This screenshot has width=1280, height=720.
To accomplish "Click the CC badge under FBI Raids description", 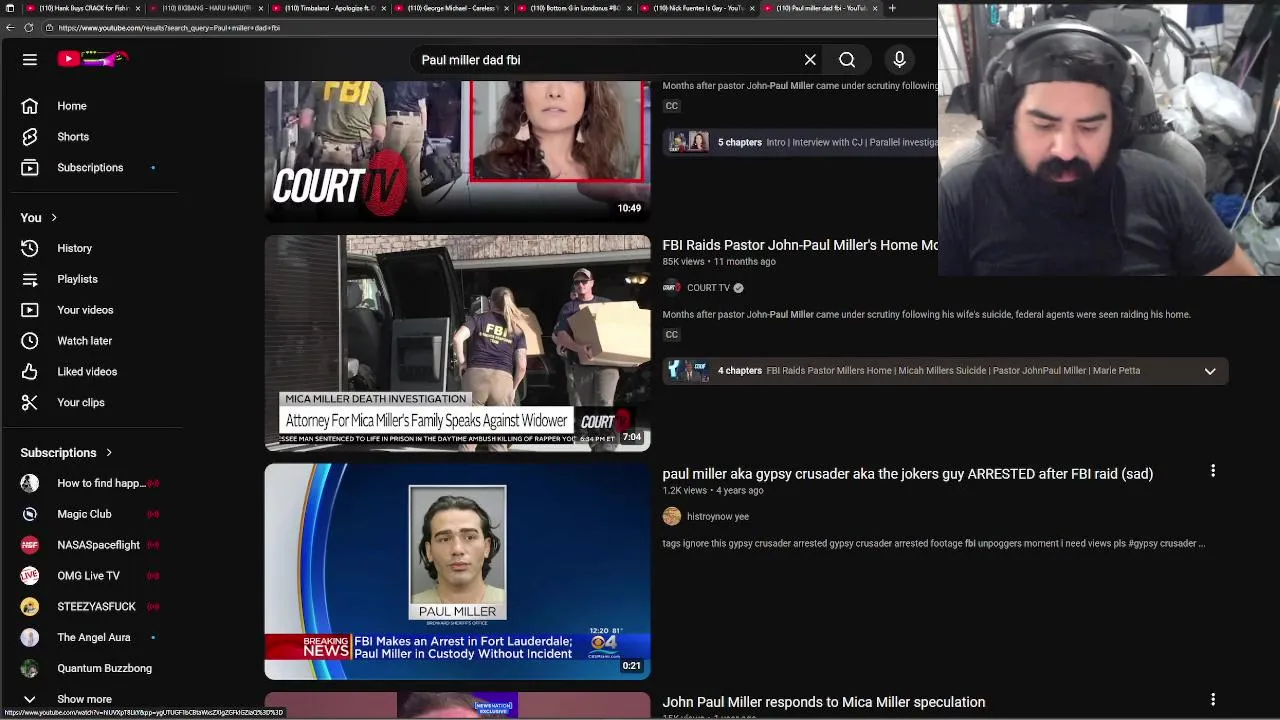I will [x=672, y=335].
